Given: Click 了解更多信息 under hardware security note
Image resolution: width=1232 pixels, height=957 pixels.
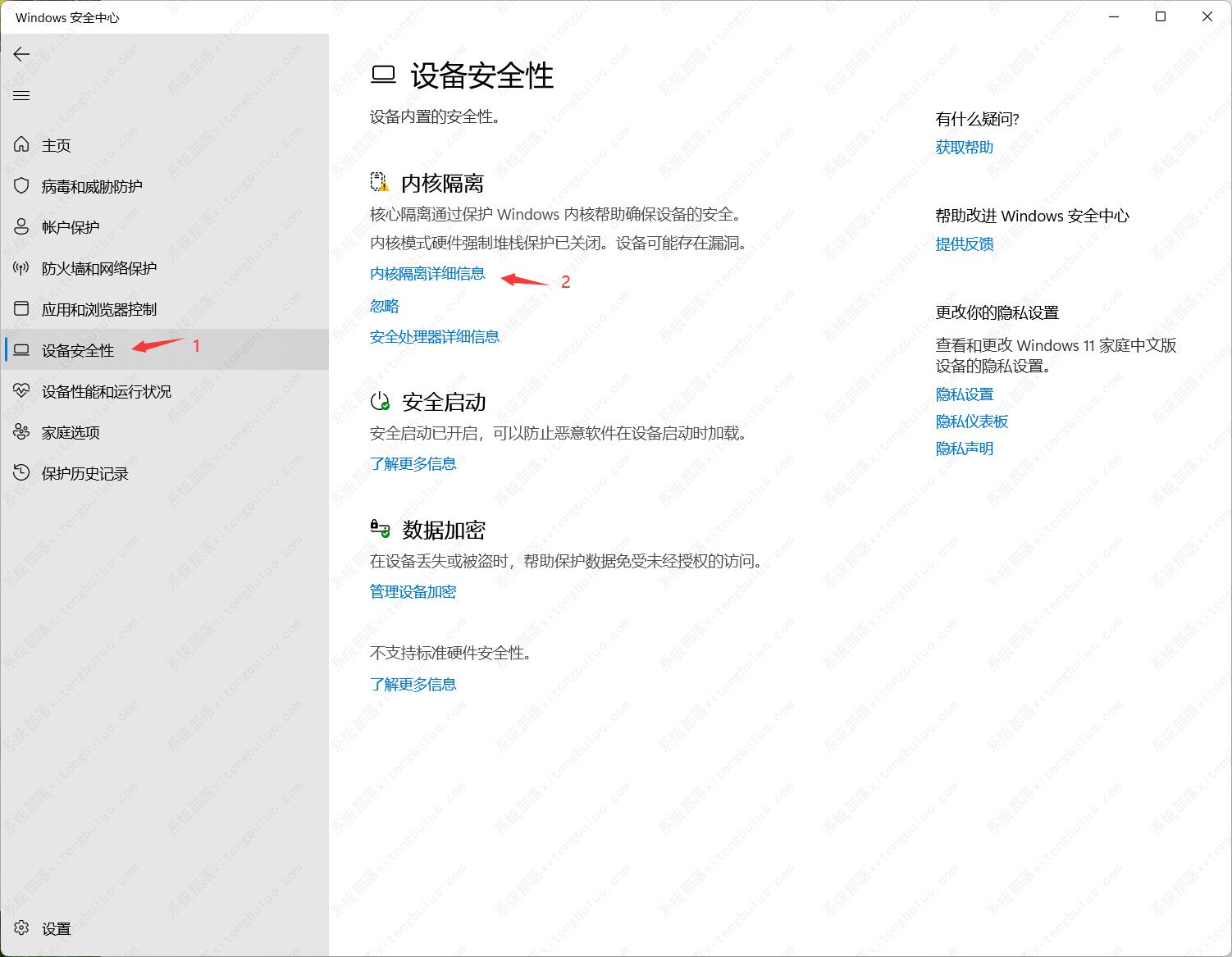Looking at the screenshot, I should tap(413, 684).
